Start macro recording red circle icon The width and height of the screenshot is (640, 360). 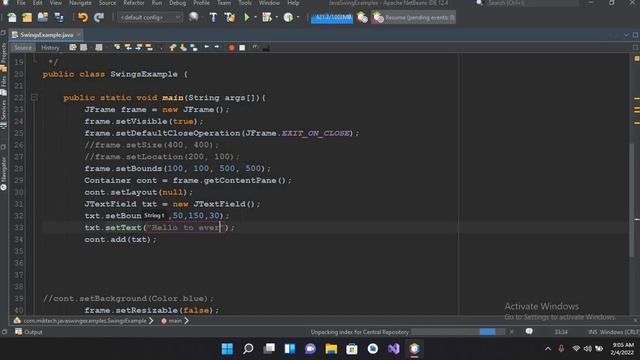(231, 48)
